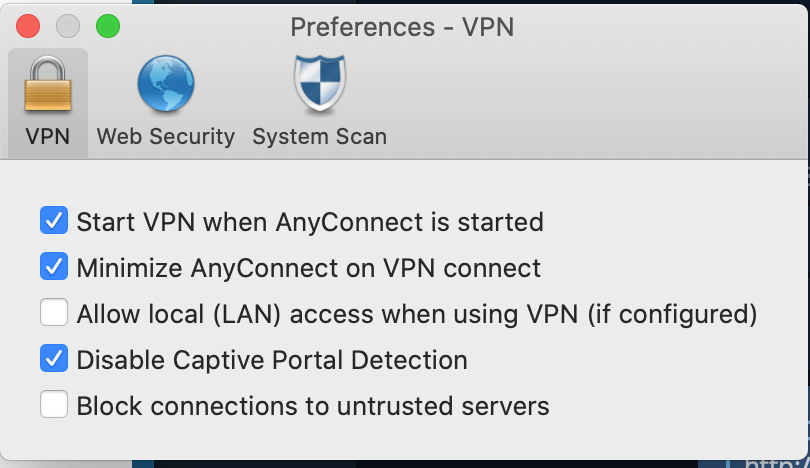Click the "Start VPN when AnyConnect is started" text
This screenshot has height=468, width=810.
point(310,221)
